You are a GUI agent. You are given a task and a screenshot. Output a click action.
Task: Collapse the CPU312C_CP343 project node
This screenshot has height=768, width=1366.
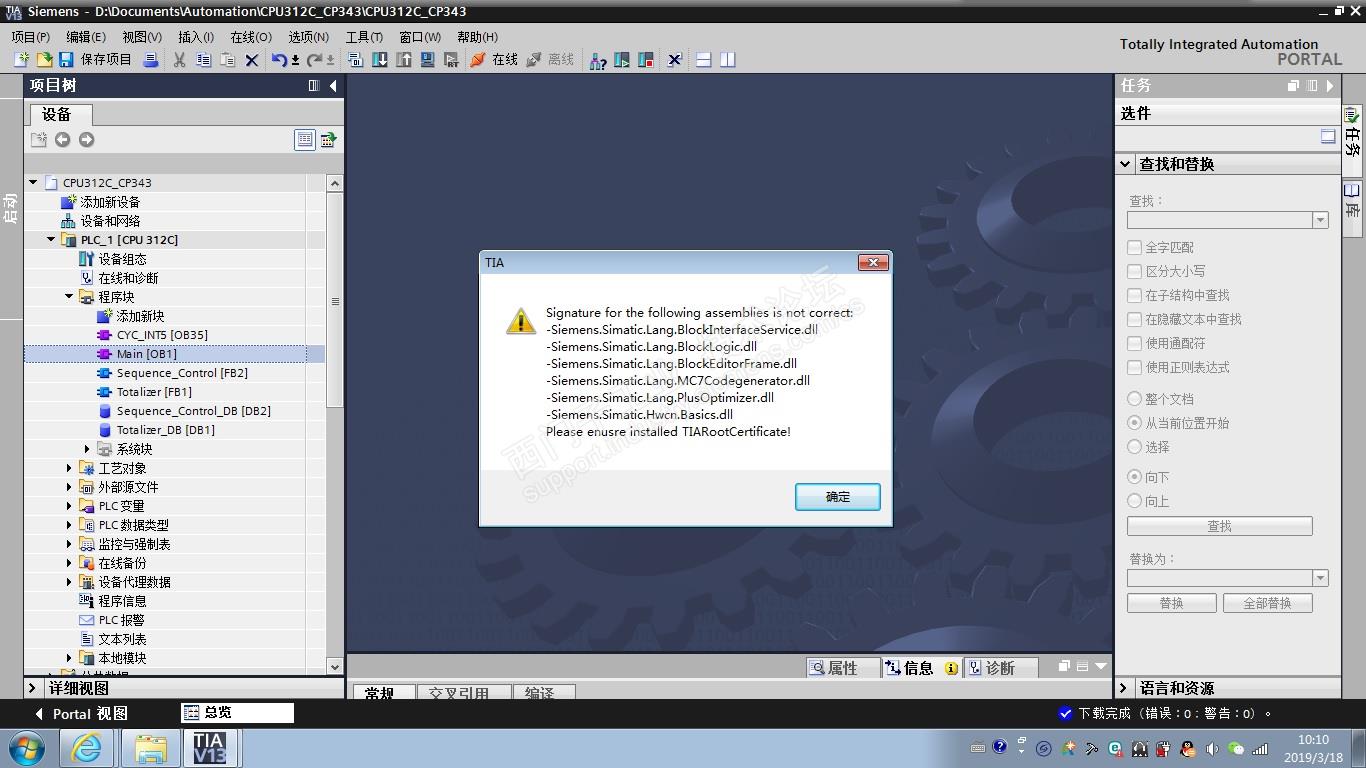coord(33,183)
